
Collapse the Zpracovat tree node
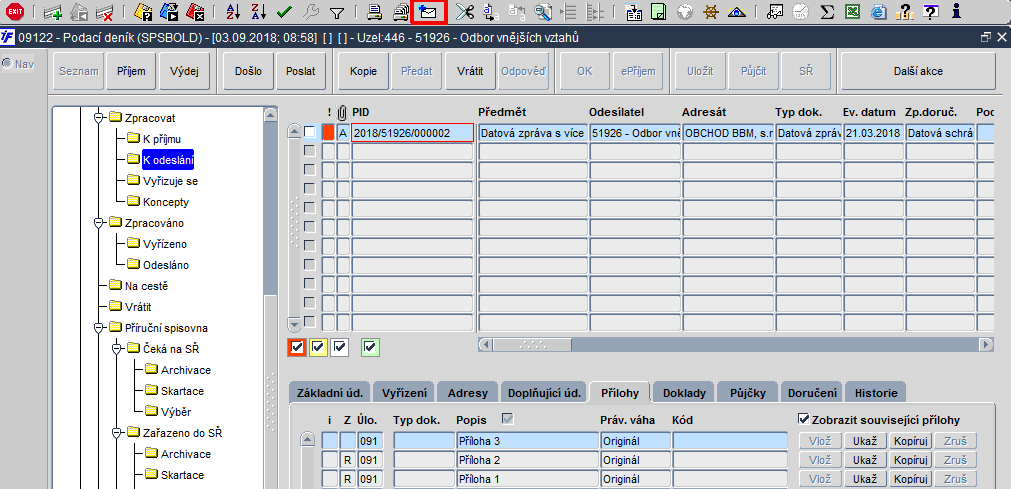tap(99, 117)
